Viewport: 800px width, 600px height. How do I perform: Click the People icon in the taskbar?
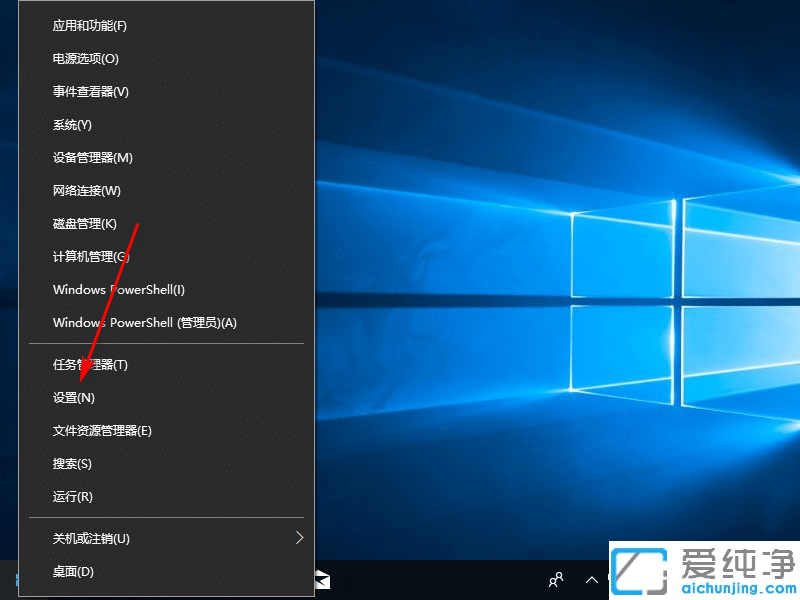tap(555, 580)
